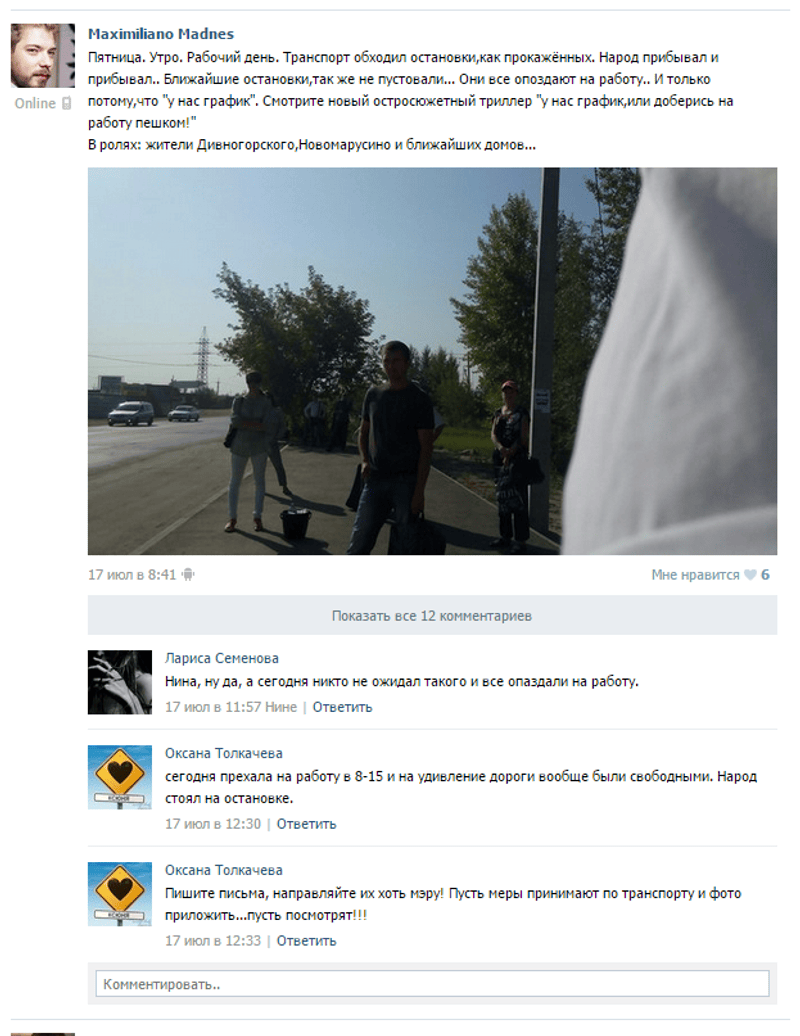The width and height of the screenshot is (800, 1036).
Task: Click the Нине addressee link in the comment
Action: [x=280, y=707]
